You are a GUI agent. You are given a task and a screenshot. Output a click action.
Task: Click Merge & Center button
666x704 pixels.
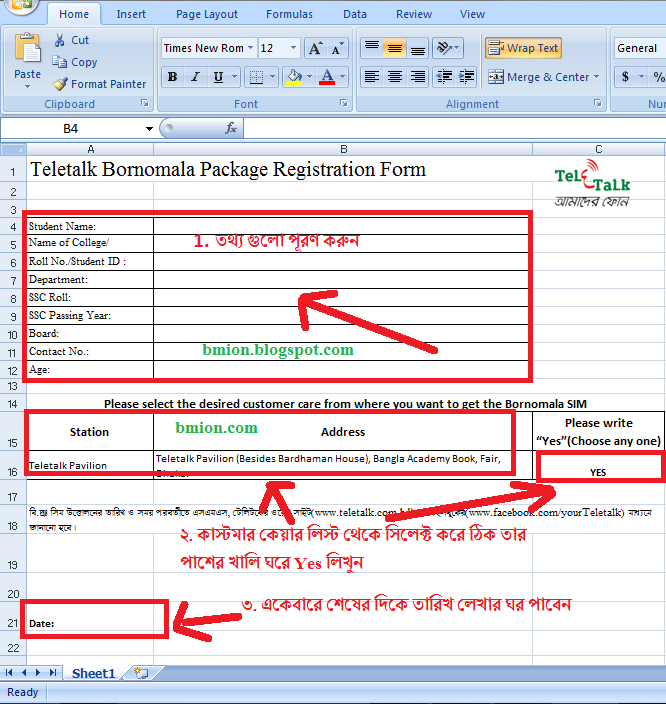point(538,77)
